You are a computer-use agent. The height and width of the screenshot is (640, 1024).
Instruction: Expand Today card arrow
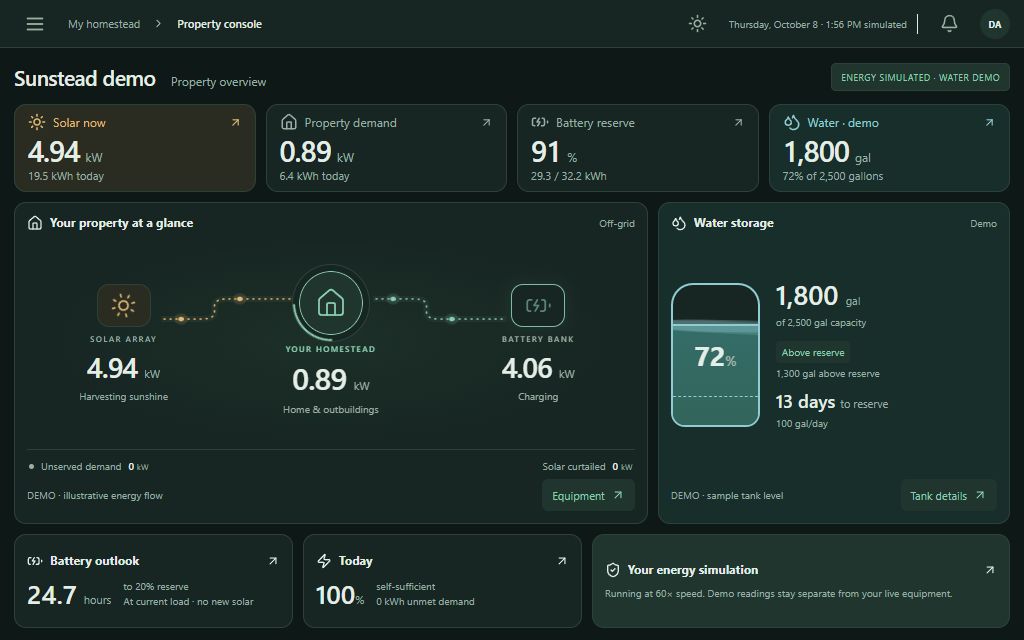coord(562,561)
